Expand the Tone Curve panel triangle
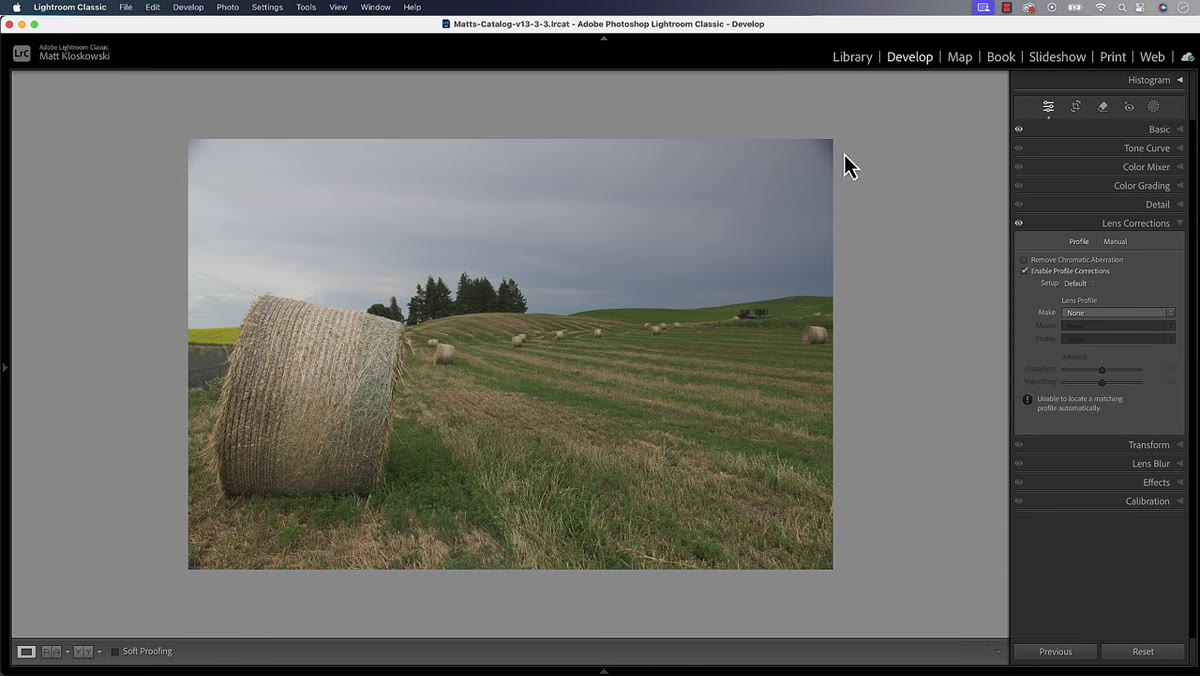 1179,148
